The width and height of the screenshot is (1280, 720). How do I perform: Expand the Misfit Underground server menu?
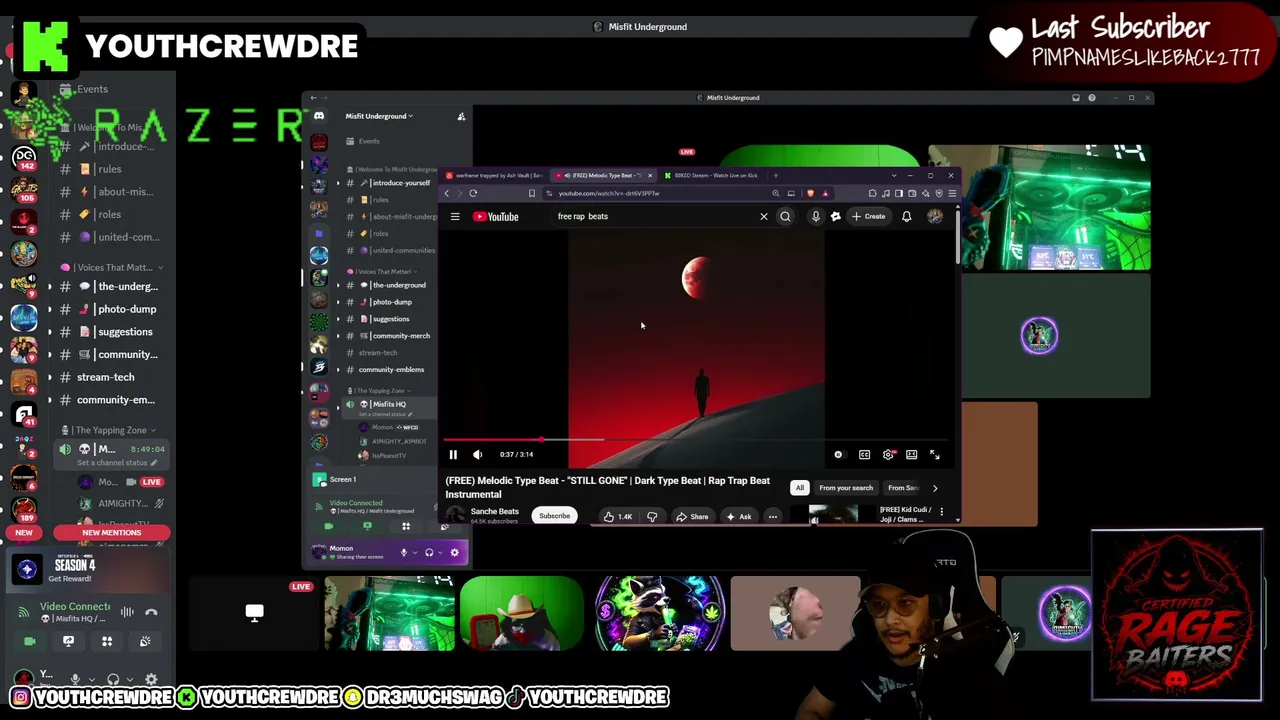(379, 116)
